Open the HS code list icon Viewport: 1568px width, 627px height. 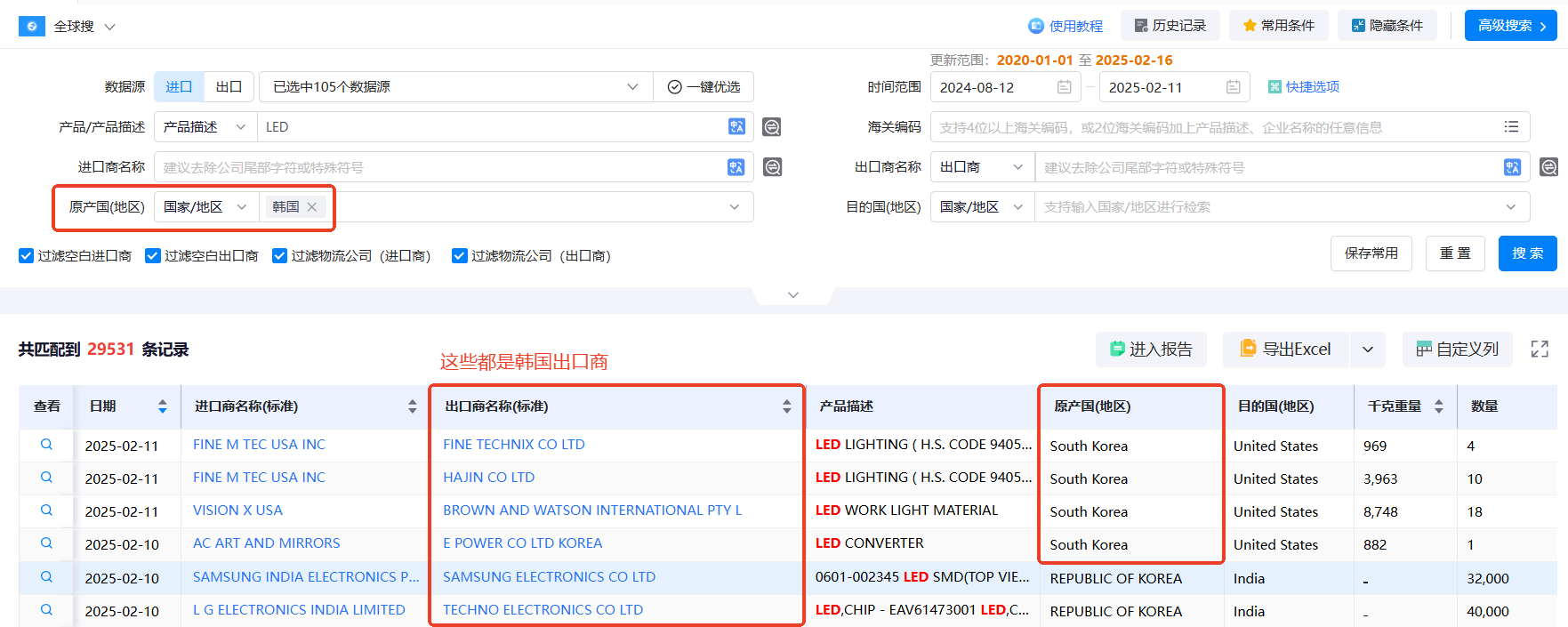pos(1511,127)
